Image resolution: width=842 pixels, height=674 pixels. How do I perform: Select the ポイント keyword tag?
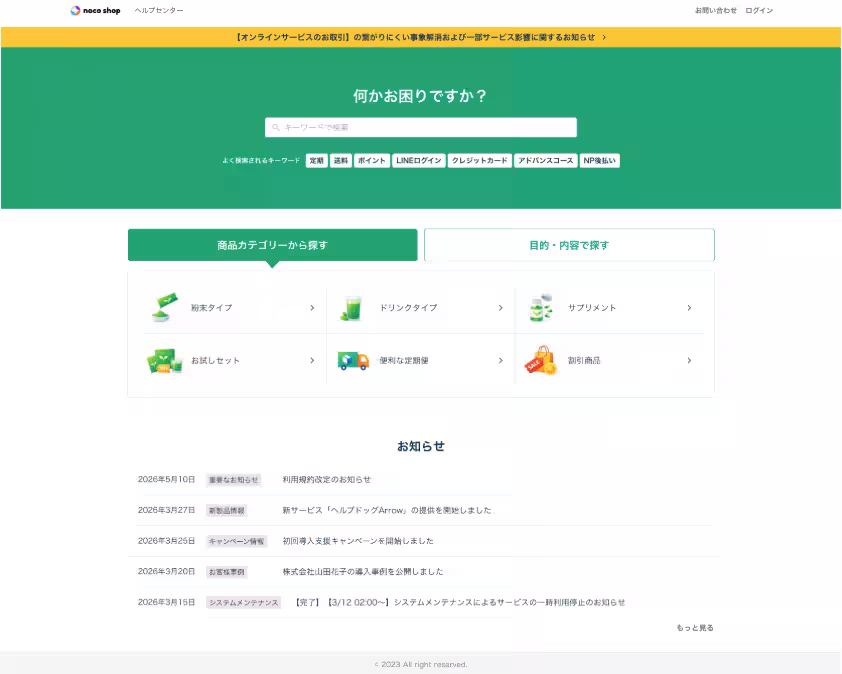click(x=372, y=161)
